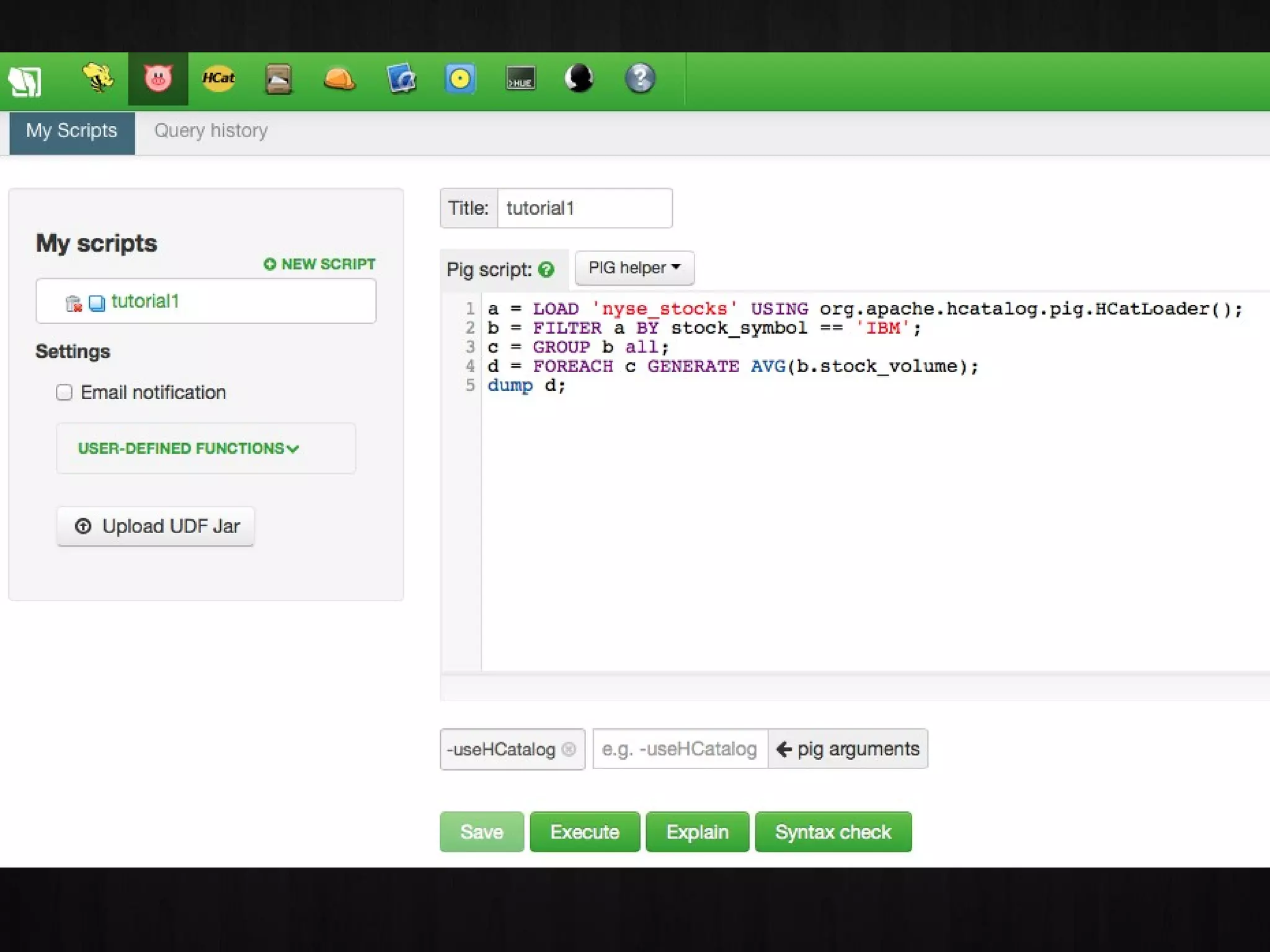
Task: Open the HCat application icon
Action: point(218,79)
